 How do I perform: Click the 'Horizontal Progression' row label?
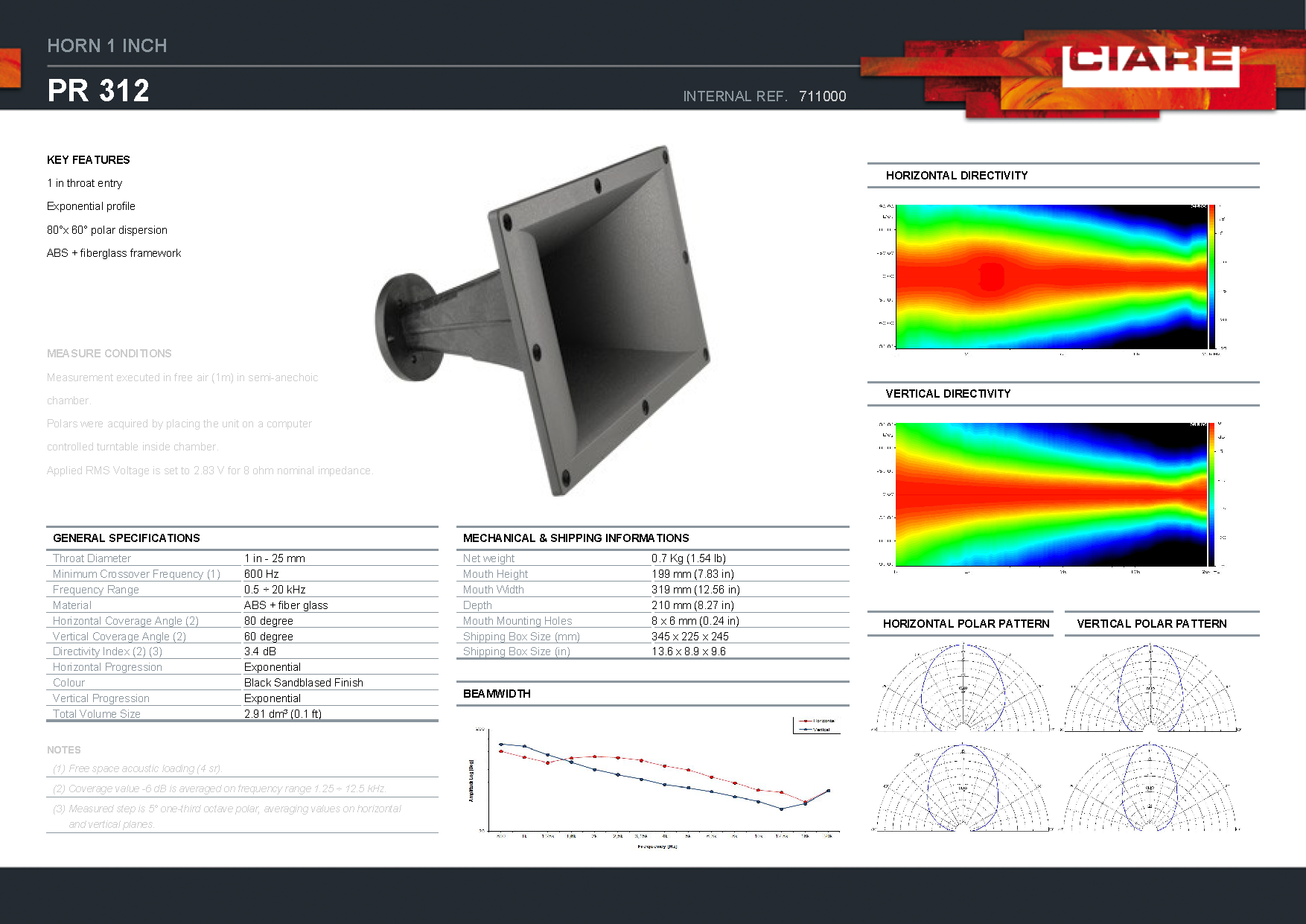(107, 667)
